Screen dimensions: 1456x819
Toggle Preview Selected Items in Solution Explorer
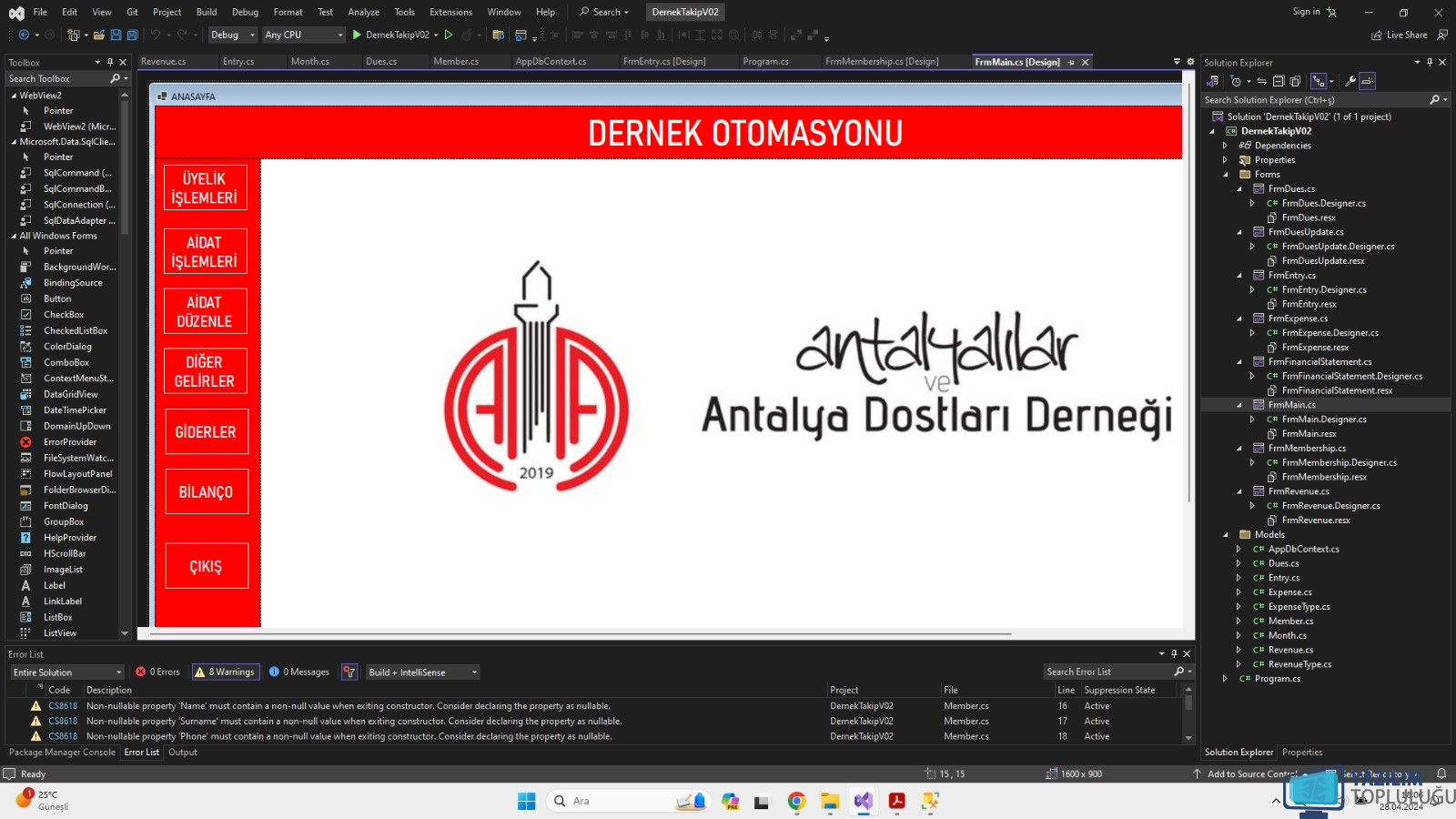(1367, 81)
